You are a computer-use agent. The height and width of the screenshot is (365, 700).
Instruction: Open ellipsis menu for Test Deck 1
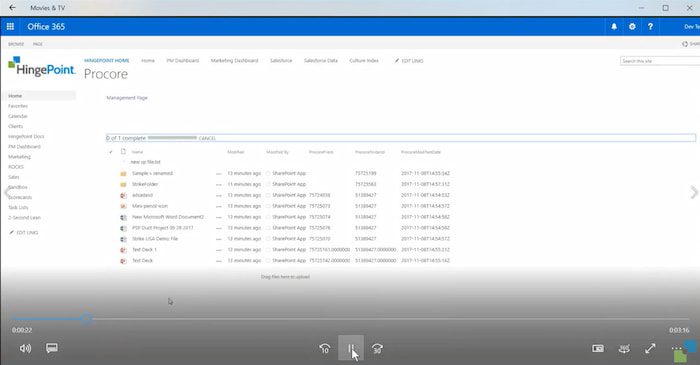pos(219,250)
